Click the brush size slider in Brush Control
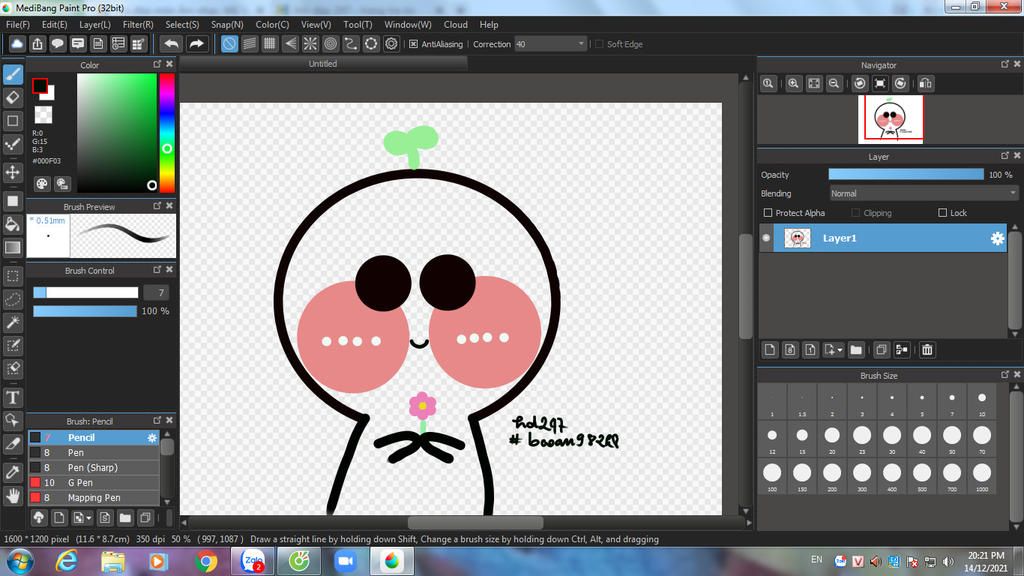The width and height of the screenshot is (1024, 576). 86,293
